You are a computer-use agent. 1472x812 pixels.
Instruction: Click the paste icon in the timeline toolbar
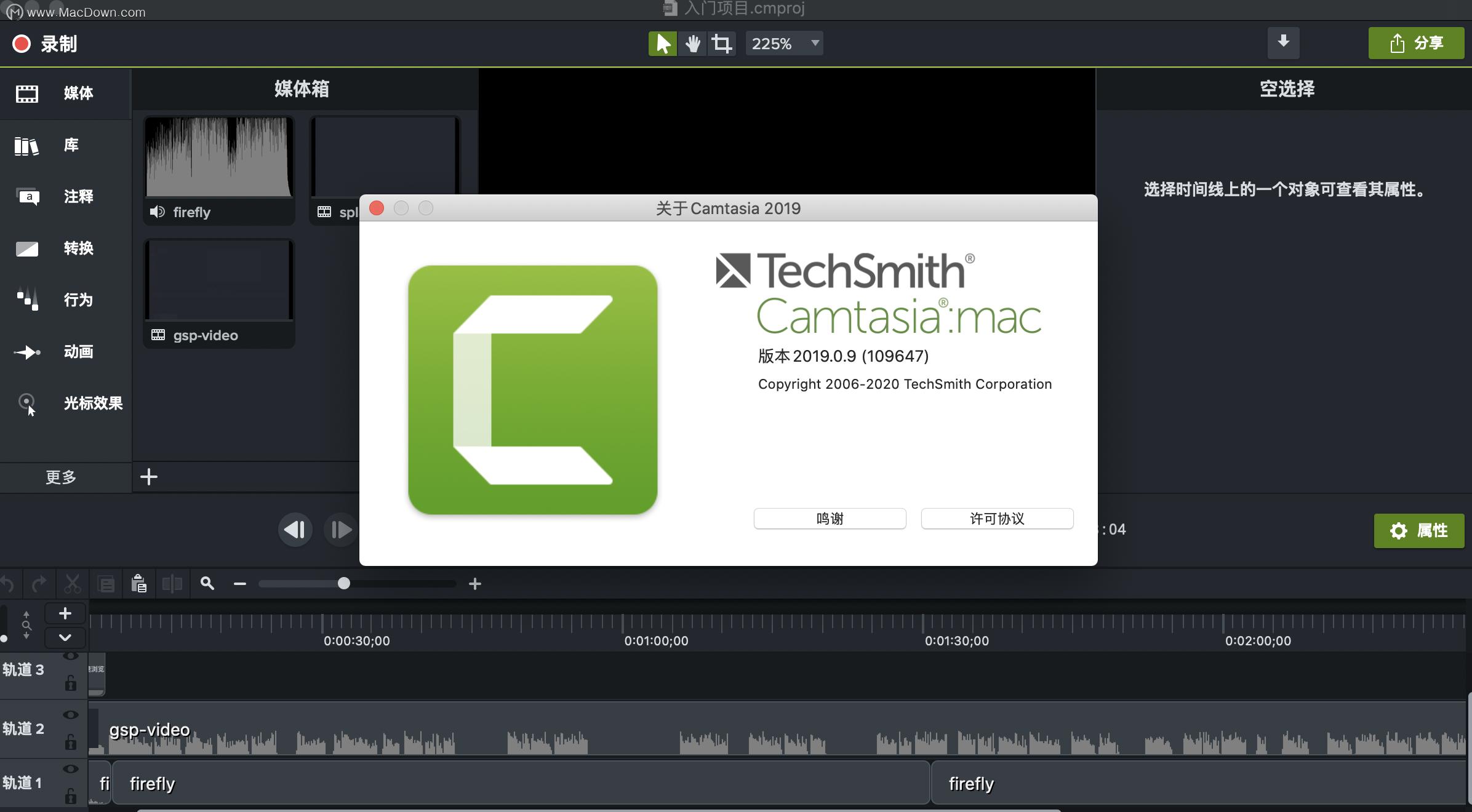pos(139,584)
